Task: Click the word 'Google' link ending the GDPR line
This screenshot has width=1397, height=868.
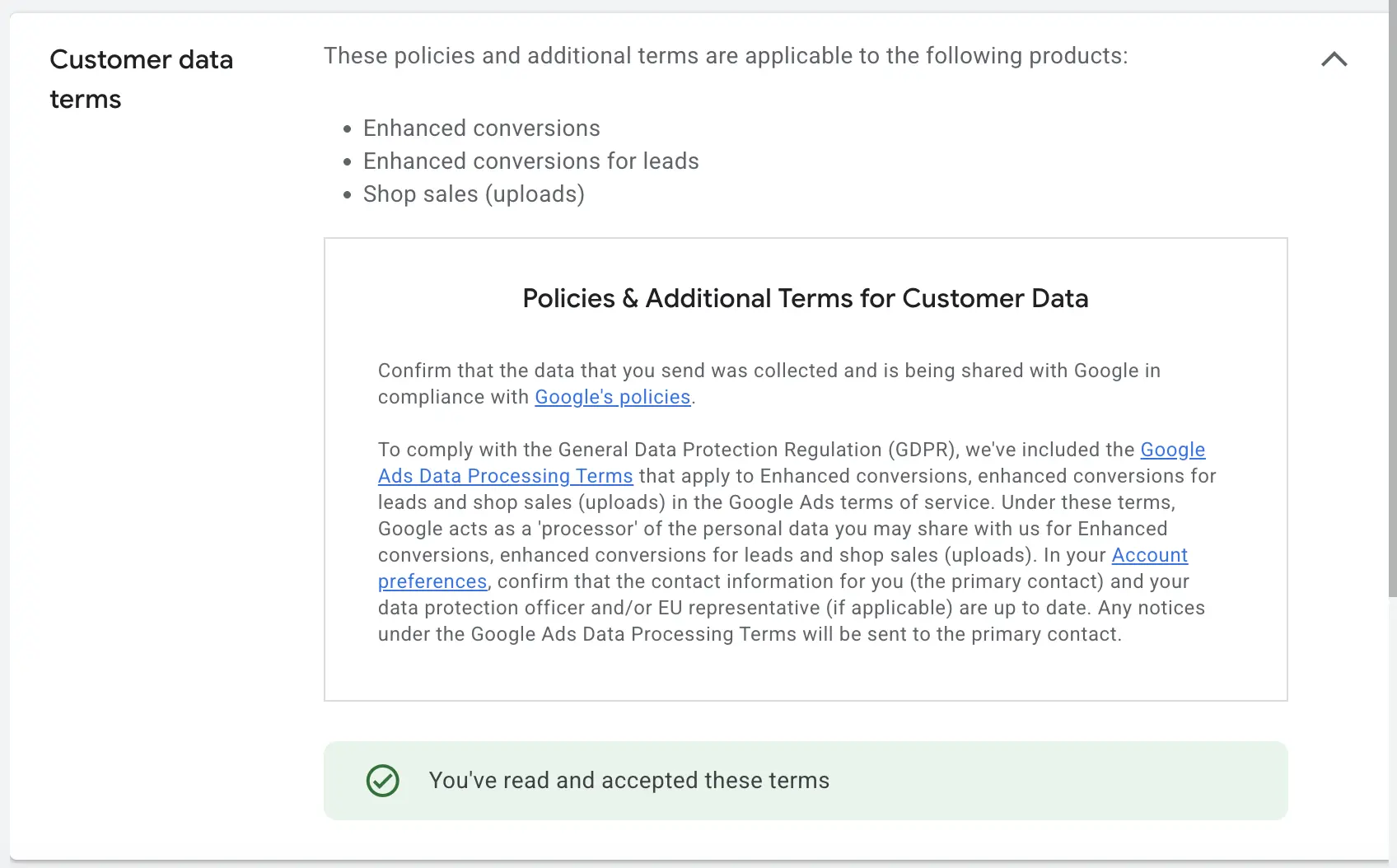Action: (x=1173, y=450)
